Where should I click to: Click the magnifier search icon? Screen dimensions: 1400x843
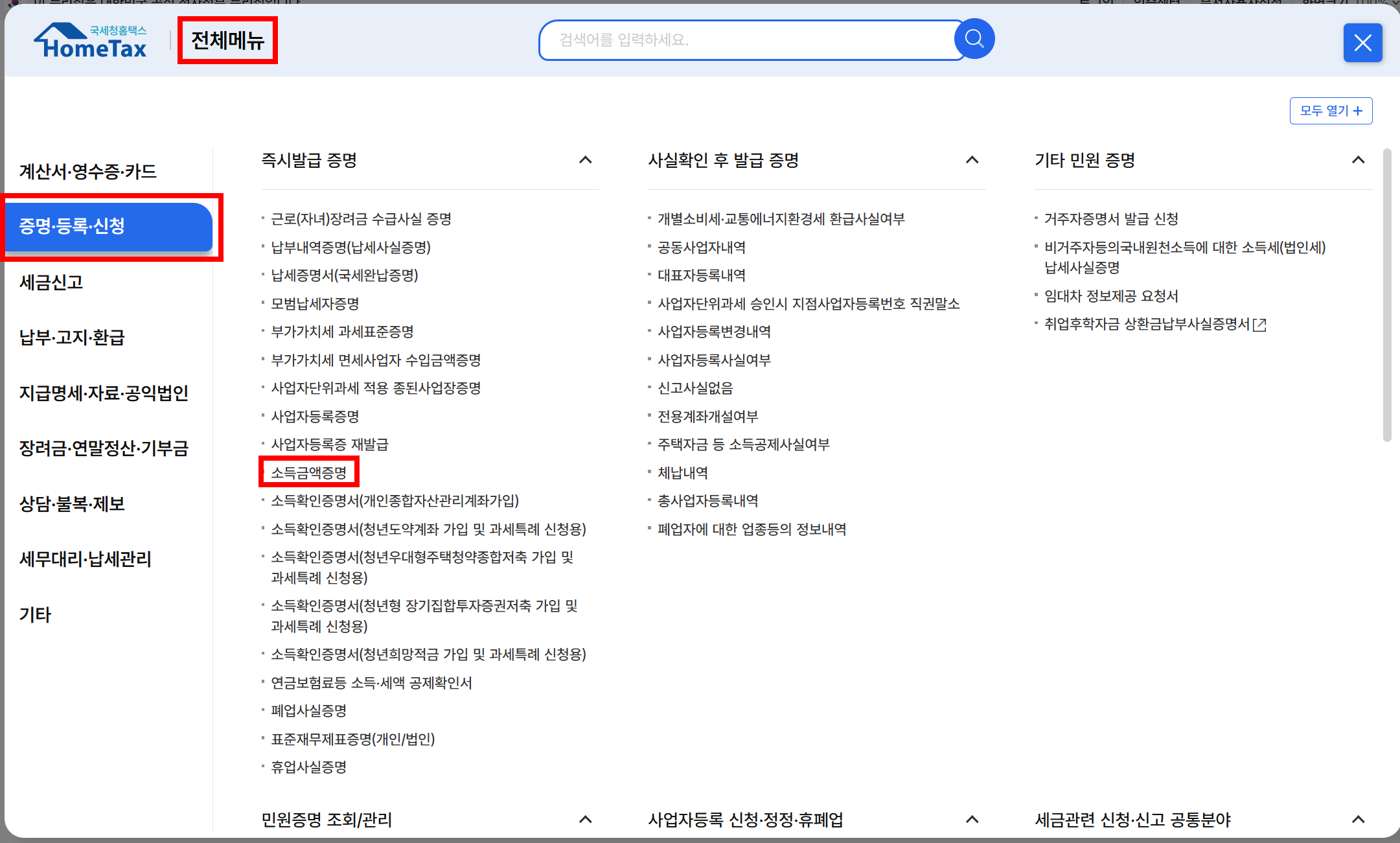point(974,39)
